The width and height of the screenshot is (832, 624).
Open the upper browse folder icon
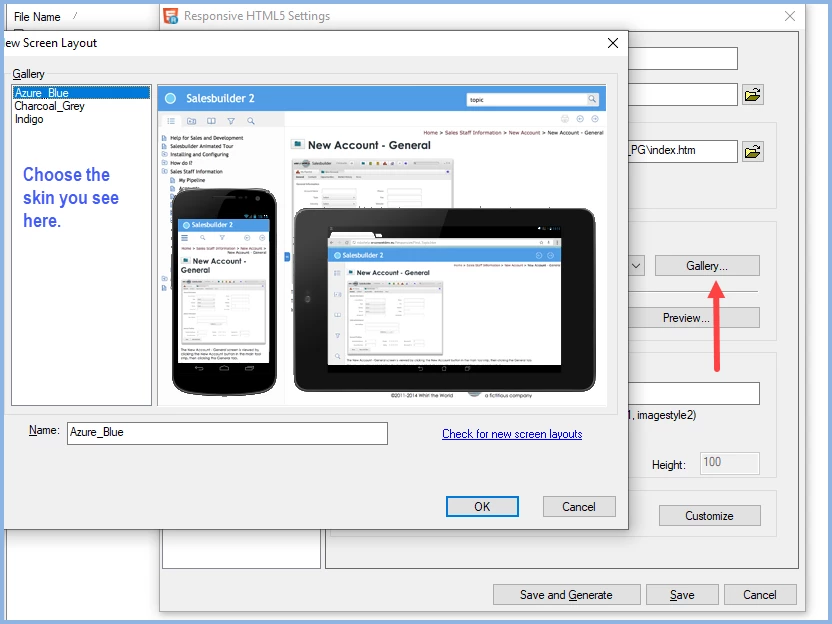tap(752, 95)
